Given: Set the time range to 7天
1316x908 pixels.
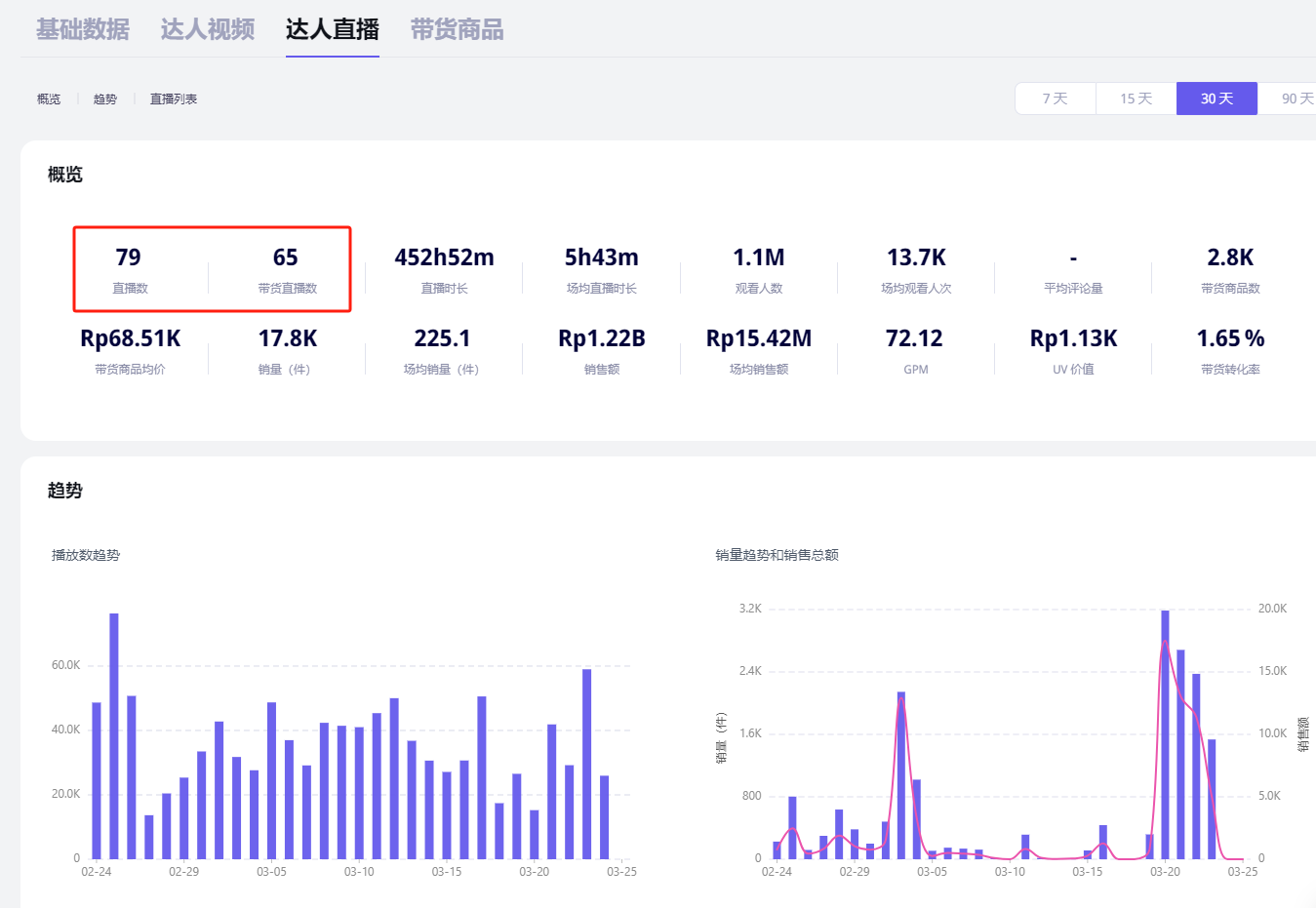Looking at the screenshot, I should tap(1055, 99).
